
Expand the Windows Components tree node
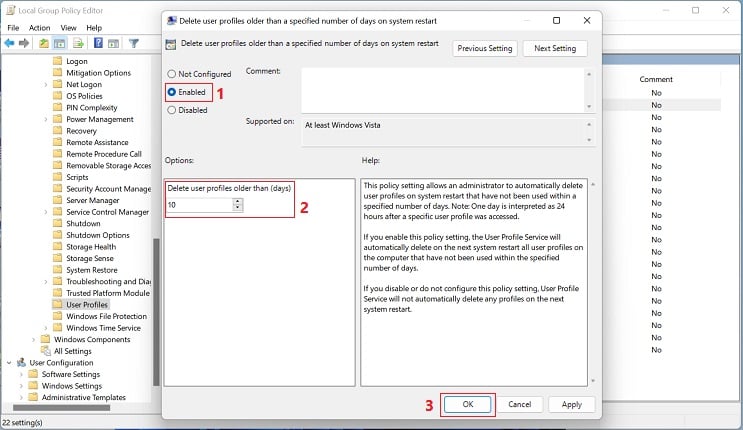[34, 339]
